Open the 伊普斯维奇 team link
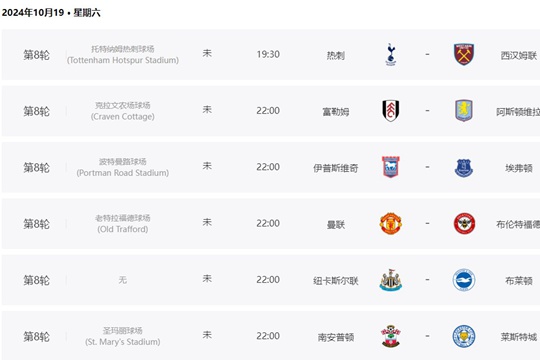540x360 pixels. pyautogui.click(x=335, y=168)
